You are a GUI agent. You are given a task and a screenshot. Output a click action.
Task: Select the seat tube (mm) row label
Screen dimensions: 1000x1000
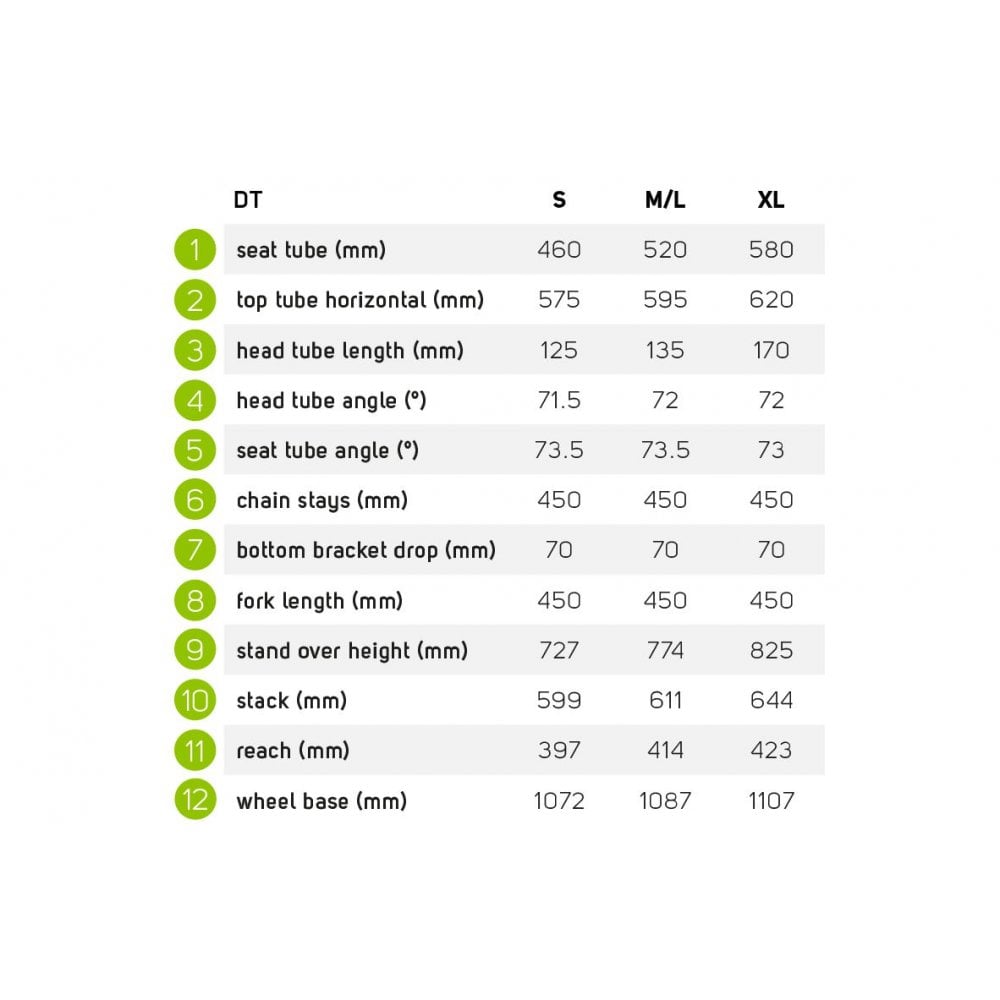click(311, 249)
